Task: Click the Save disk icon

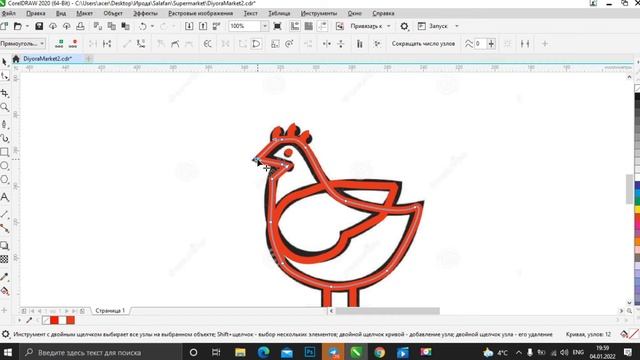Action: tap(39, 26)
